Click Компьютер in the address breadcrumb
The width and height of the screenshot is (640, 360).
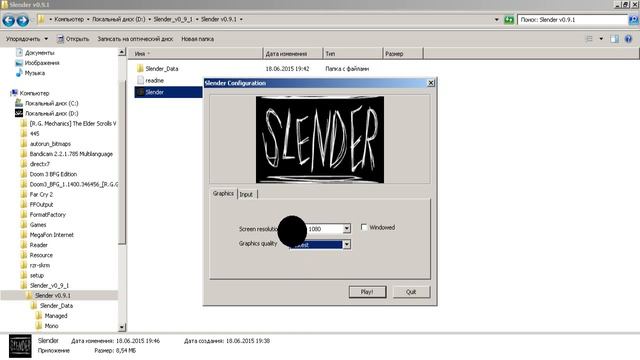69,19
